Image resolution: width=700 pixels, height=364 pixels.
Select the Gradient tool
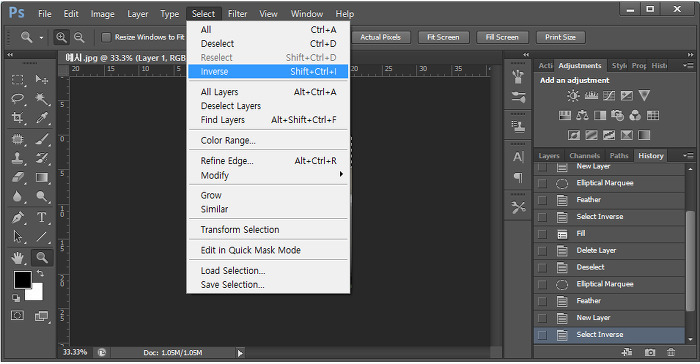pos(42,177)
